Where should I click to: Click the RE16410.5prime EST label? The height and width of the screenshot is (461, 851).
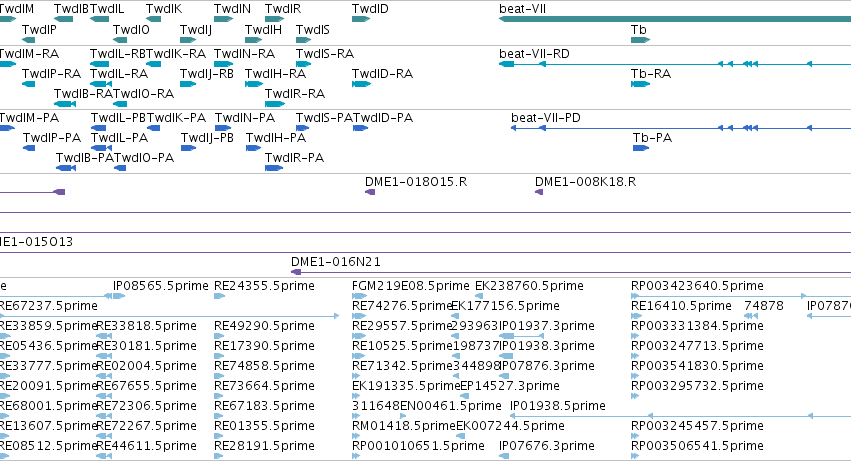click(681, 306)
